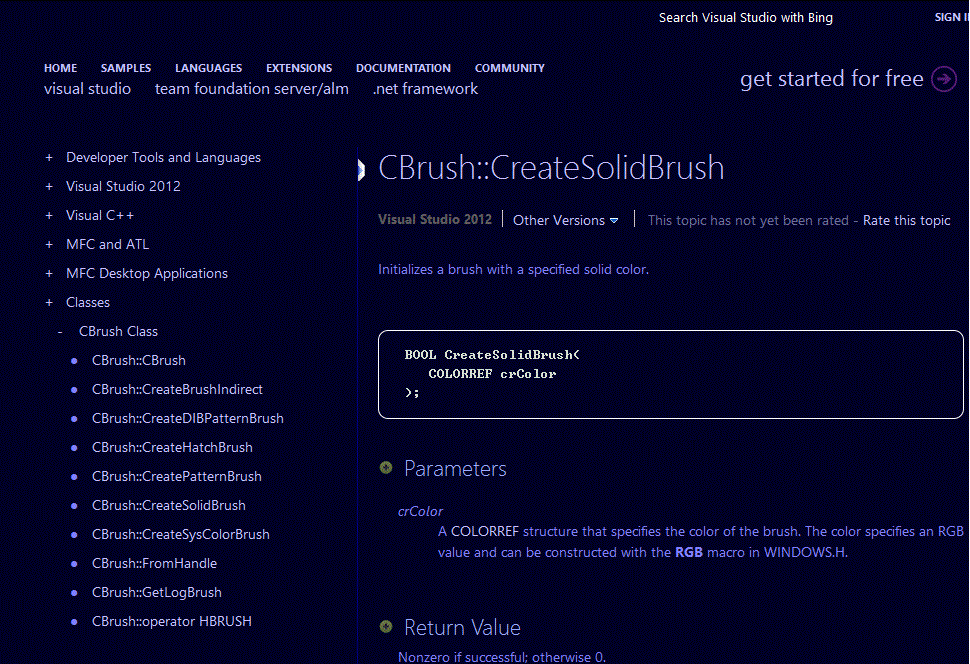Open the DOCUMENTATION menu
This screenshot has width=970, height=664.
click(403, 68)
